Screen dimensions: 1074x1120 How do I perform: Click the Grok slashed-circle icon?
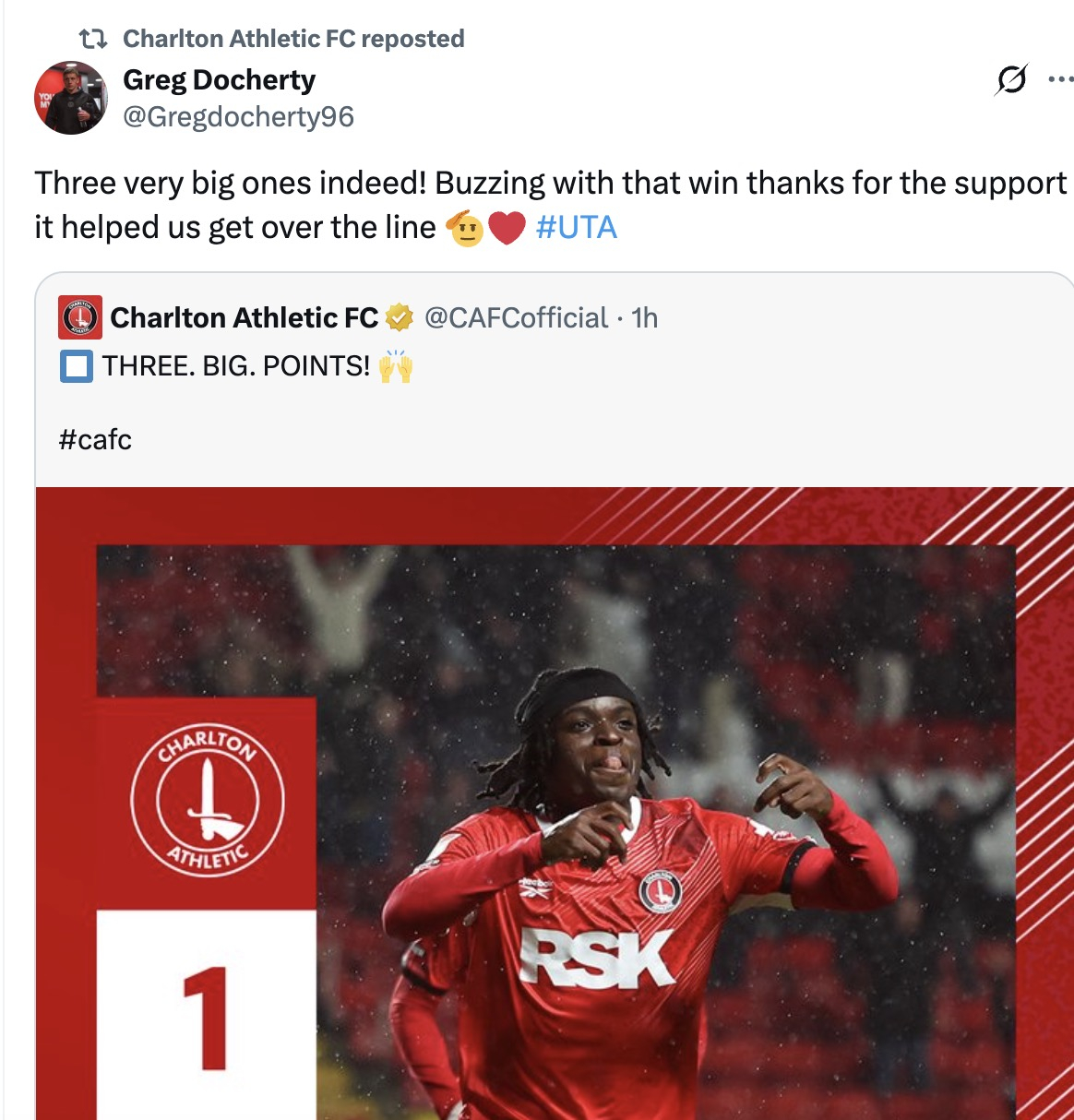pyautogui.click(x=1011, y=80)
